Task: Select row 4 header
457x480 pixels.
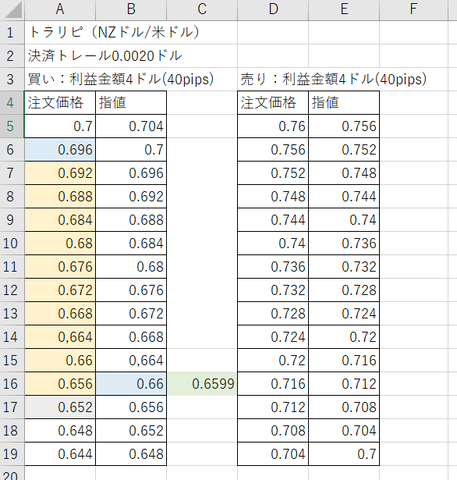Action: (12, 102)
